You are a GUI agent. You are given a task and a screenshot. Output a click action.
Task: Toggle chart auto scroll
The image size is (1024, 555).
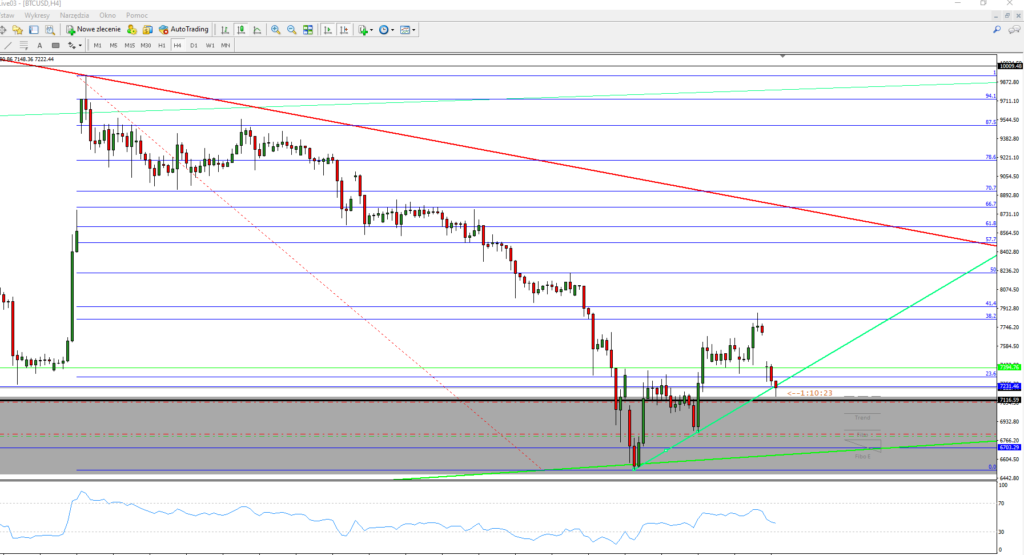(x=328, y=29)
